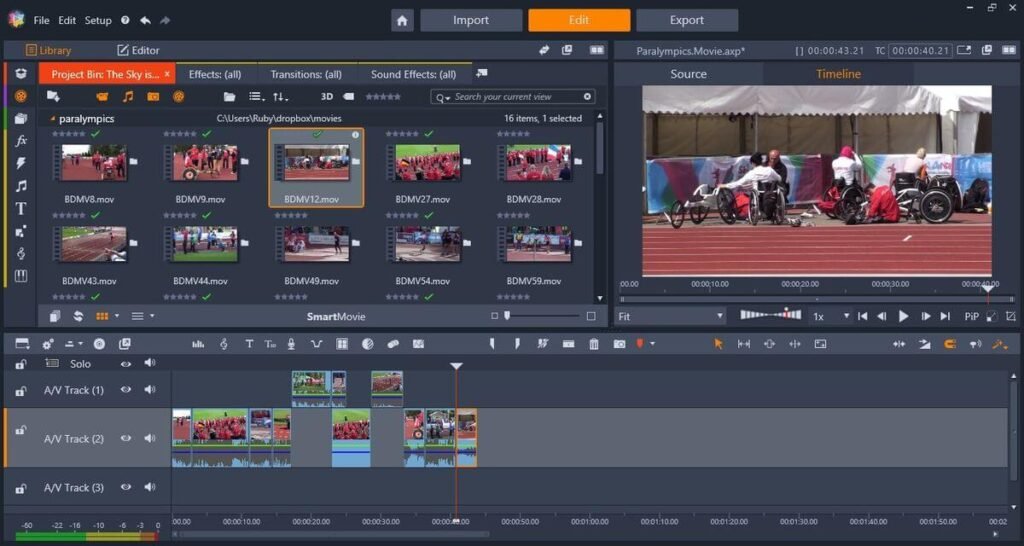Click the Solo track label
Image resolution: width=1024 pixels, height=546 pixels.
(80, 364)
